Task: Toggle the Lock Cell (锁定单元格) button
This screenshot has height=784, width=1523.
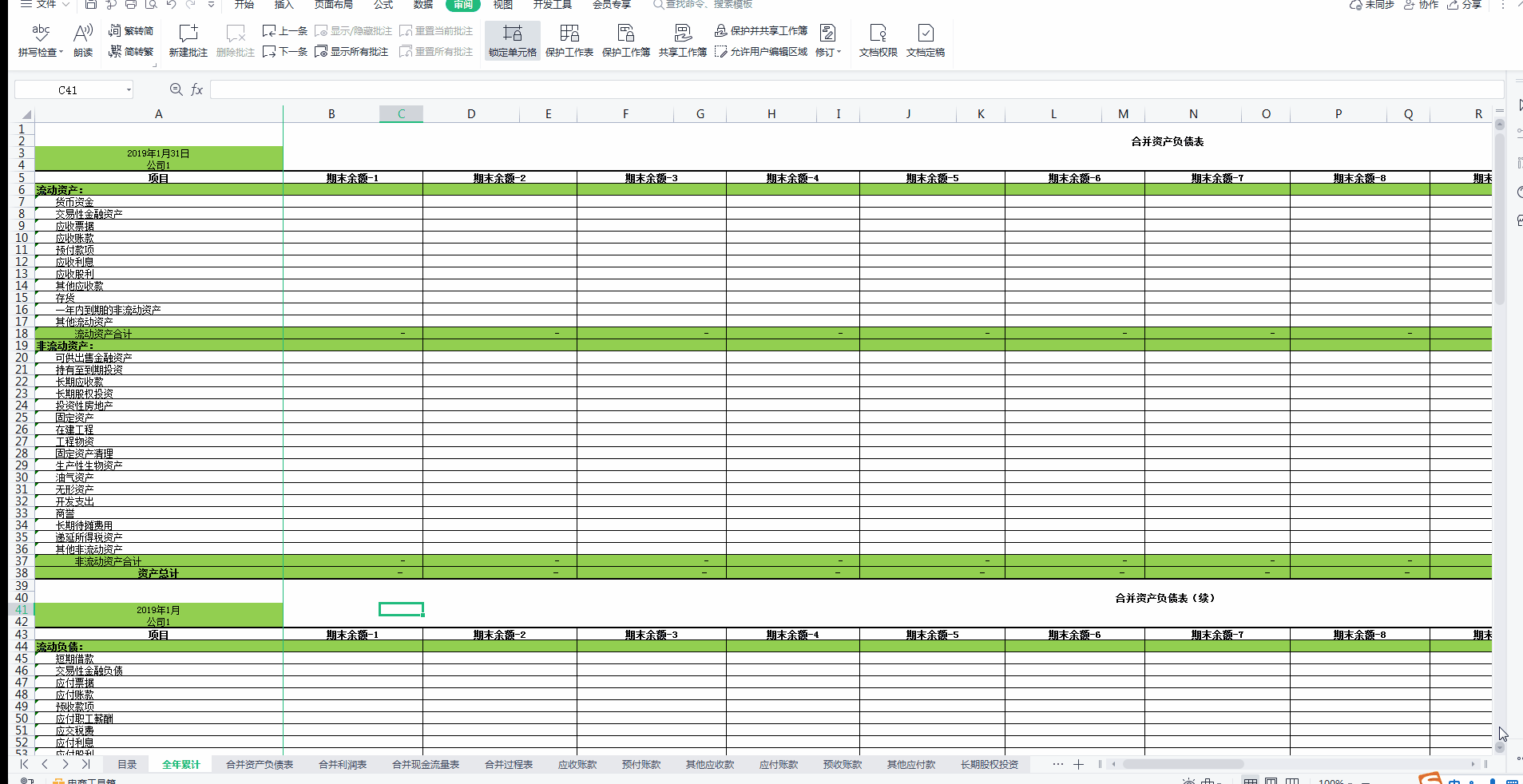Action: [x=512, y=34]
